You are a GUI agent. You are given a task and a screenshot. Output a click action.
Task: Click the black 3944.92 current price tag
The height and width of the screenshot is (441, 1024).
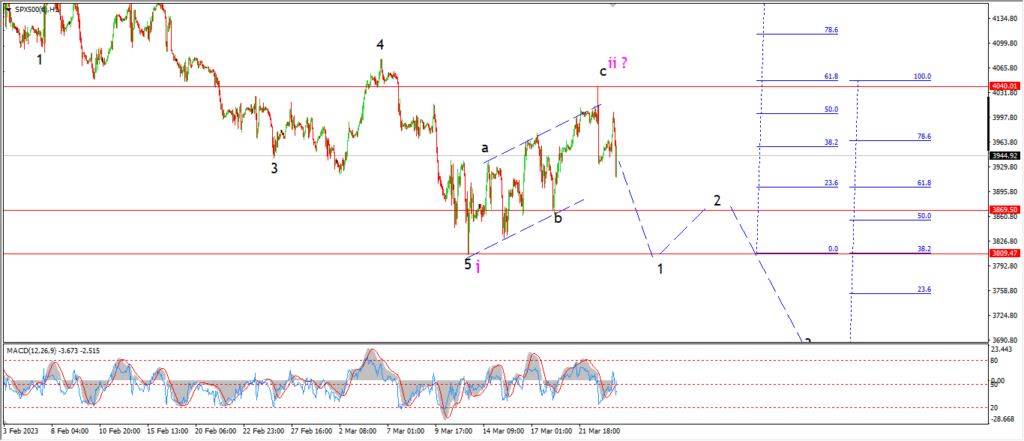(x=1004, y=155)
